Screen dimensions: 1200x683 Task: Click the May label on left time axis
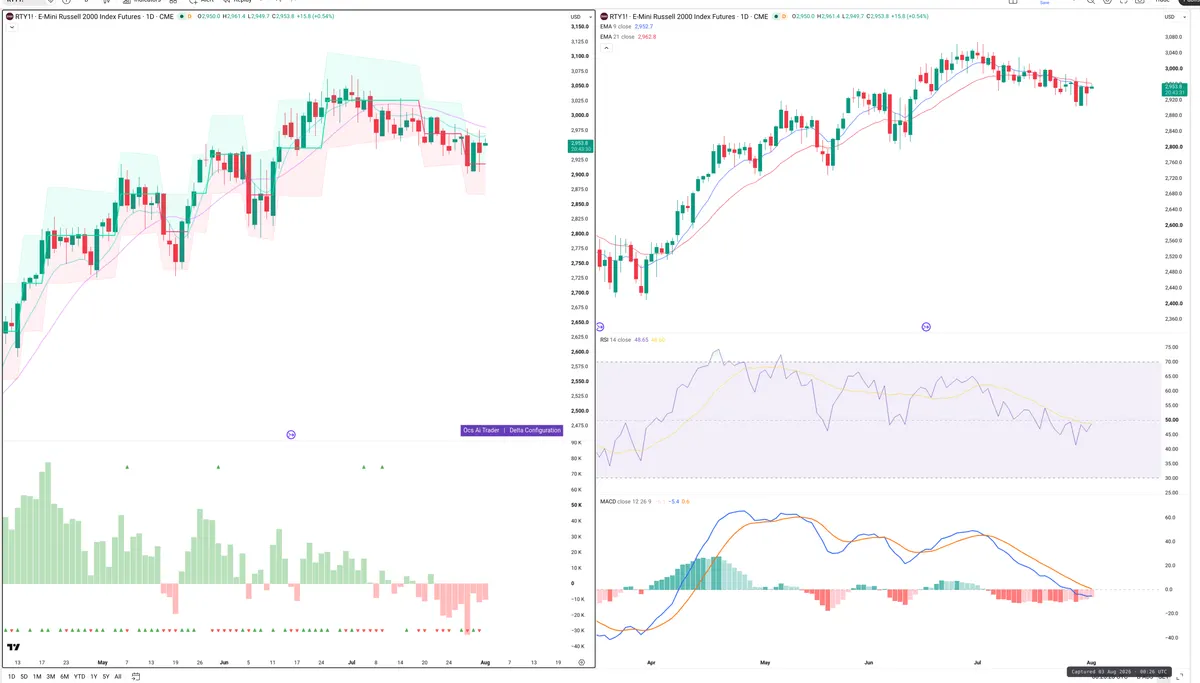[x=102, y=662]
